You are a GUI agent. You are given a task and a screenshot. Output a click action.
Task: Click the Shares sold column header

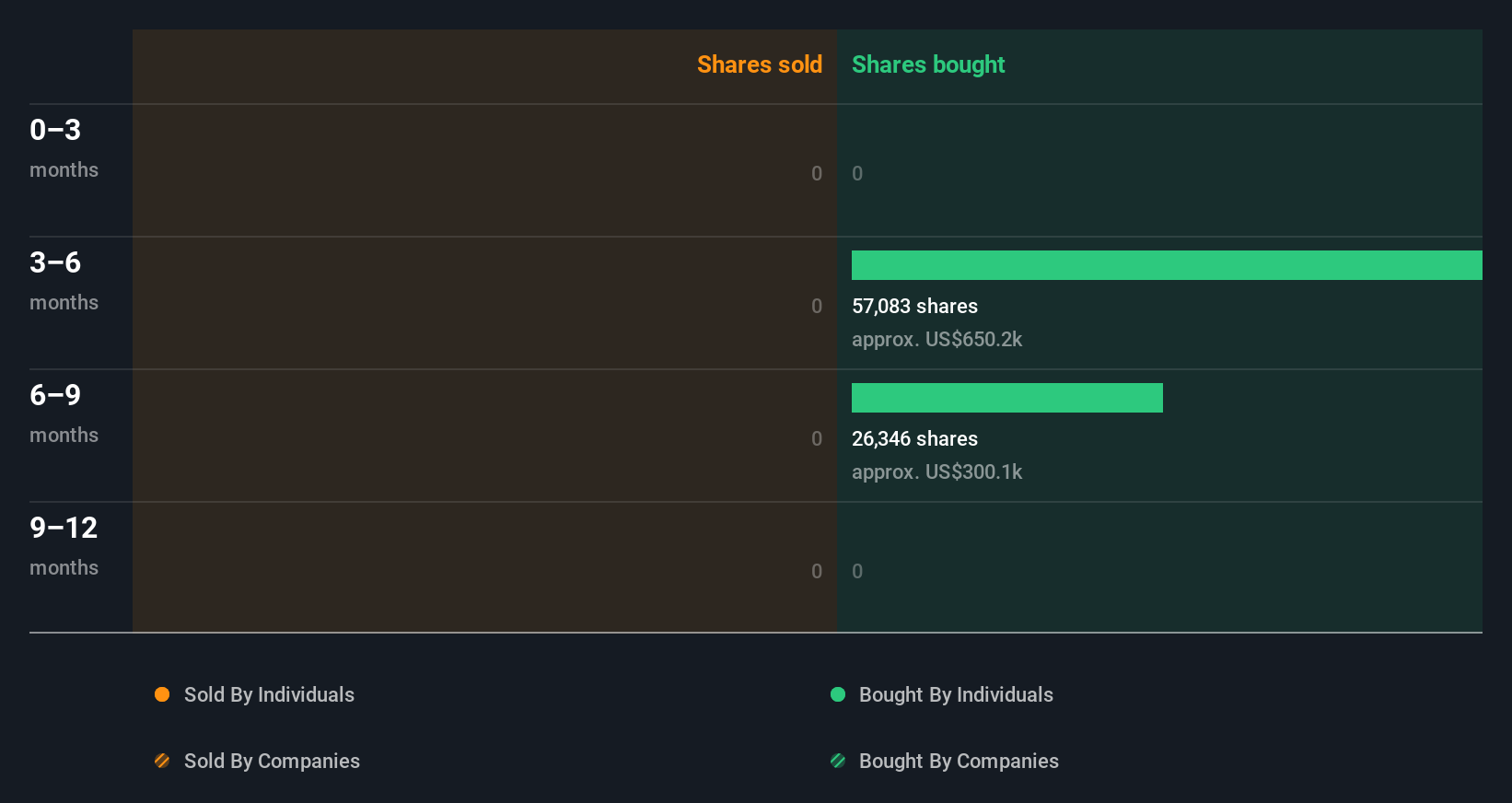point(760,64)
